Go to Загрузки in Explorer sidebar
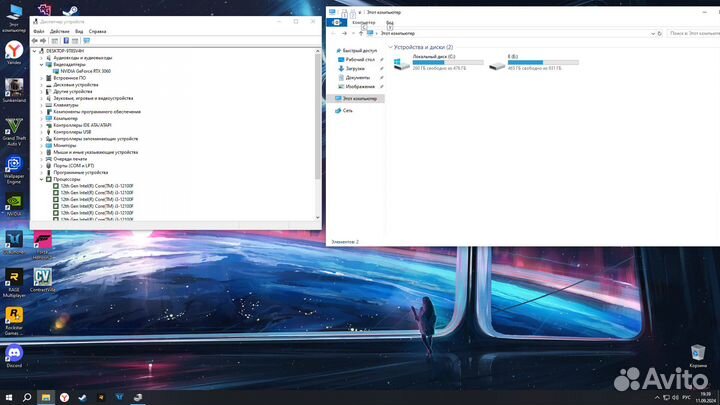Screen dimensions: 720x405 tap(355, 68)
